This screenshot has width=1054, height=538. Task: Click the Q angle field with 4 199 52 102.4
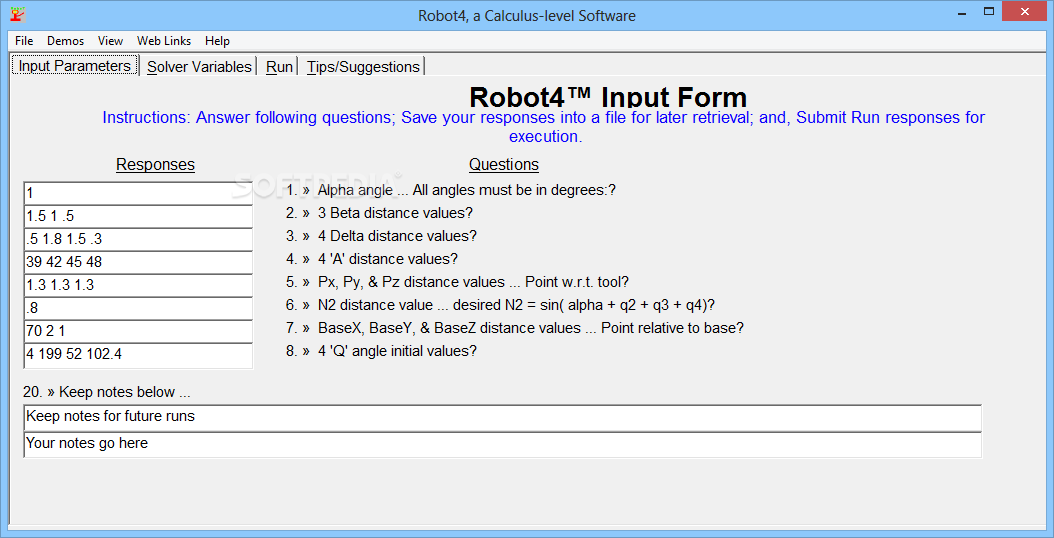(x=138, y=354)
